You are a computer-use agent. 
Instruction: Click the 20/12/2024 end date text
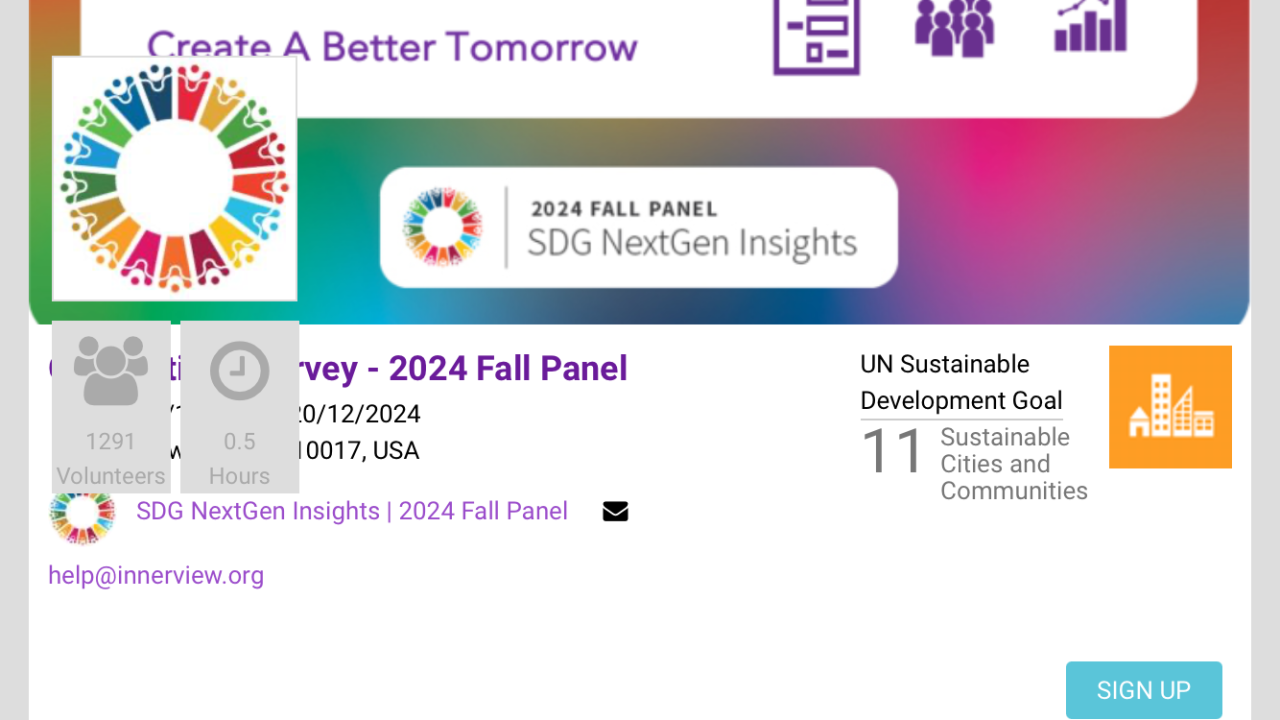point(360,414)
